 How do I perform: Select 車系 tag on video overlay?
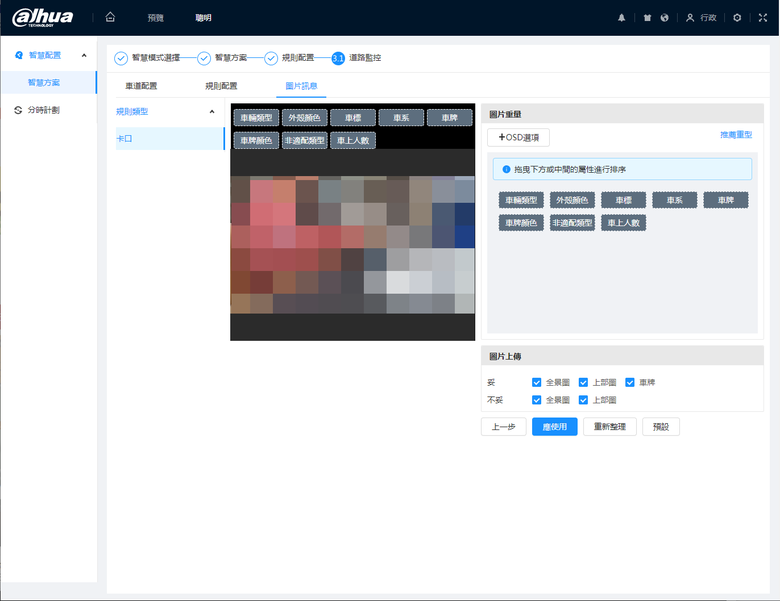pyautogui.click(x=401, y=117)
